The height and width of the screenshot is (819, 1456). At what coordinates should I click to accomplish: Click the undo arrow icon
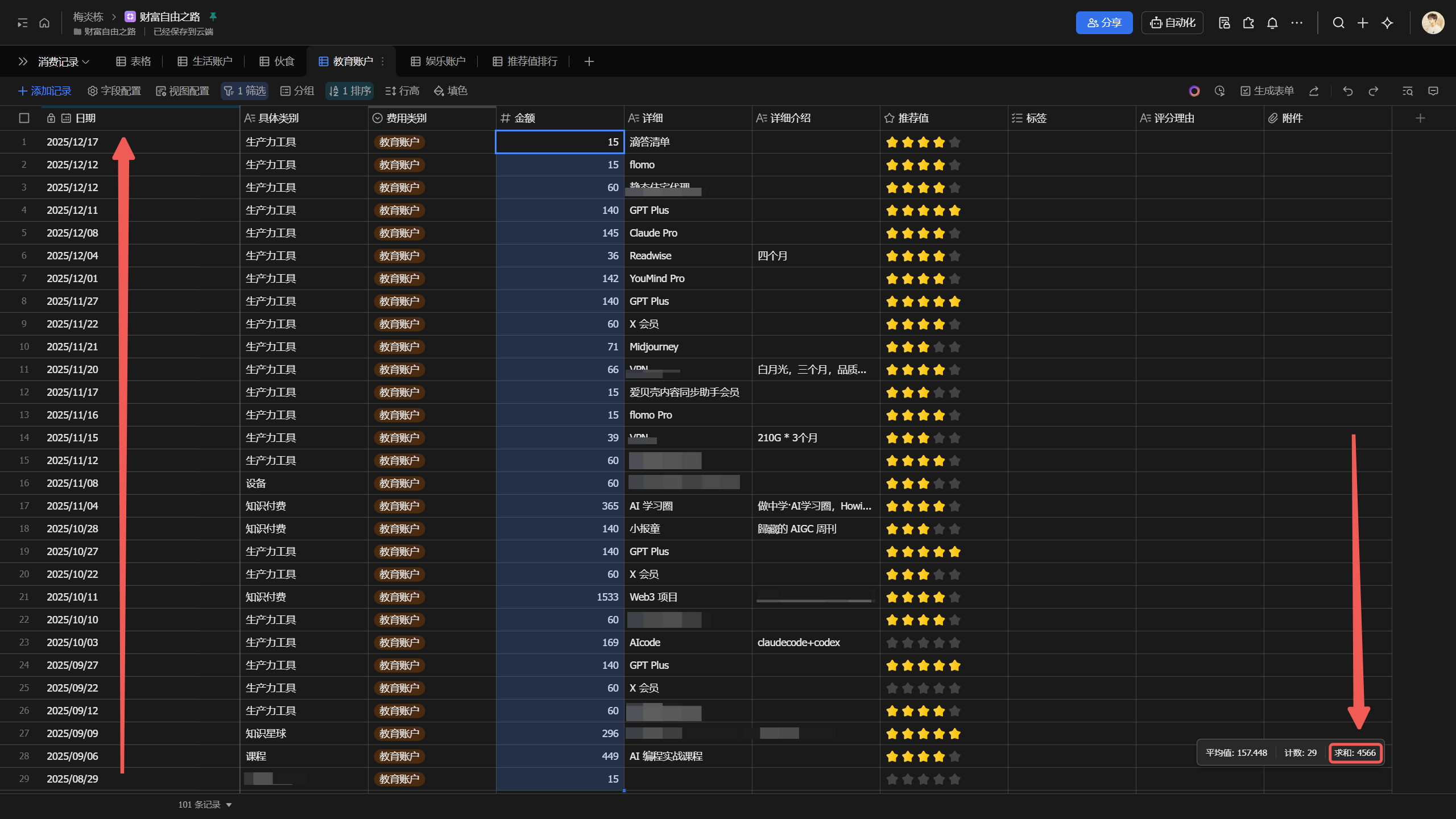pyautogui.click(x=1347, y=91)
